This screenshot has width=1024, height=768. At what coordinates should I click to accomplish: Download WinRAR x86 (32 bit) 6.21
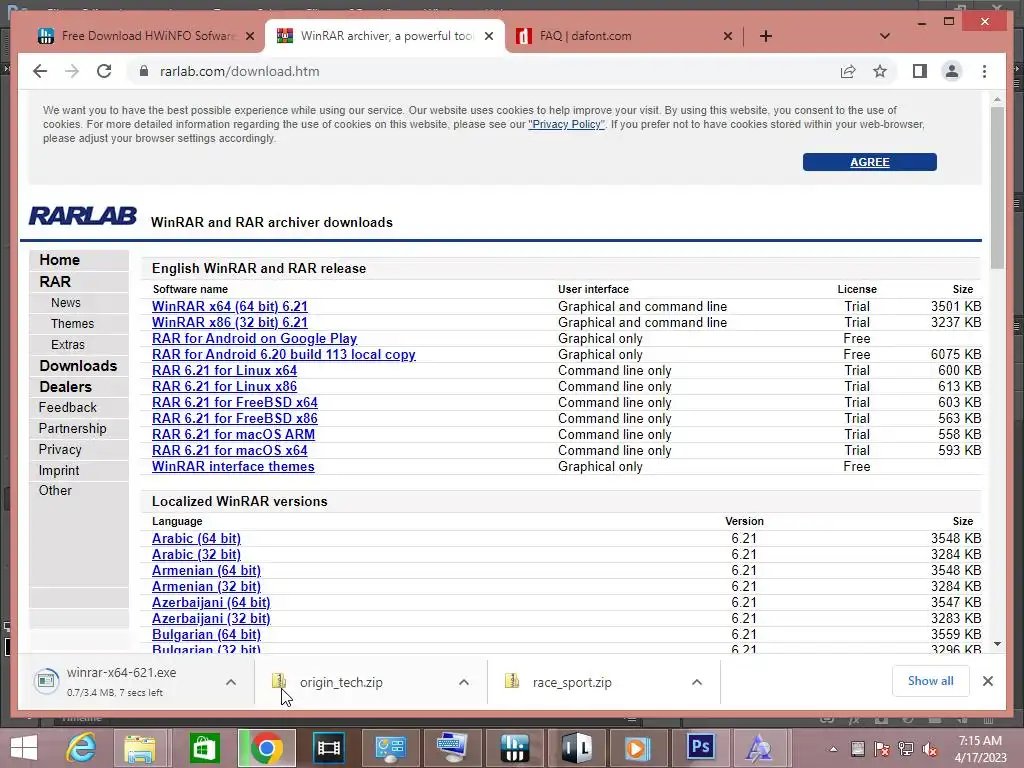(230, 323)
